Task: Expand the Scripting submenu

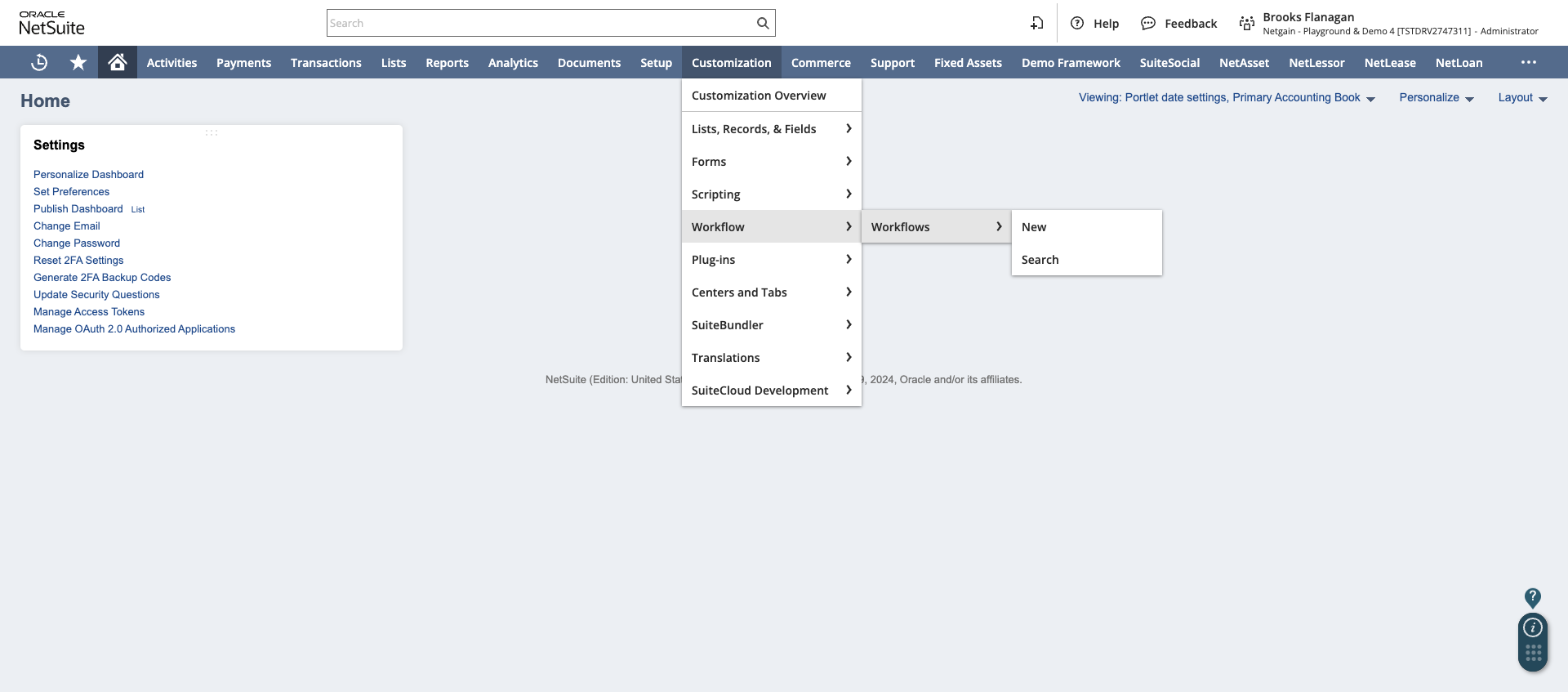Action: pyautogui.click(x=771, y=194)
